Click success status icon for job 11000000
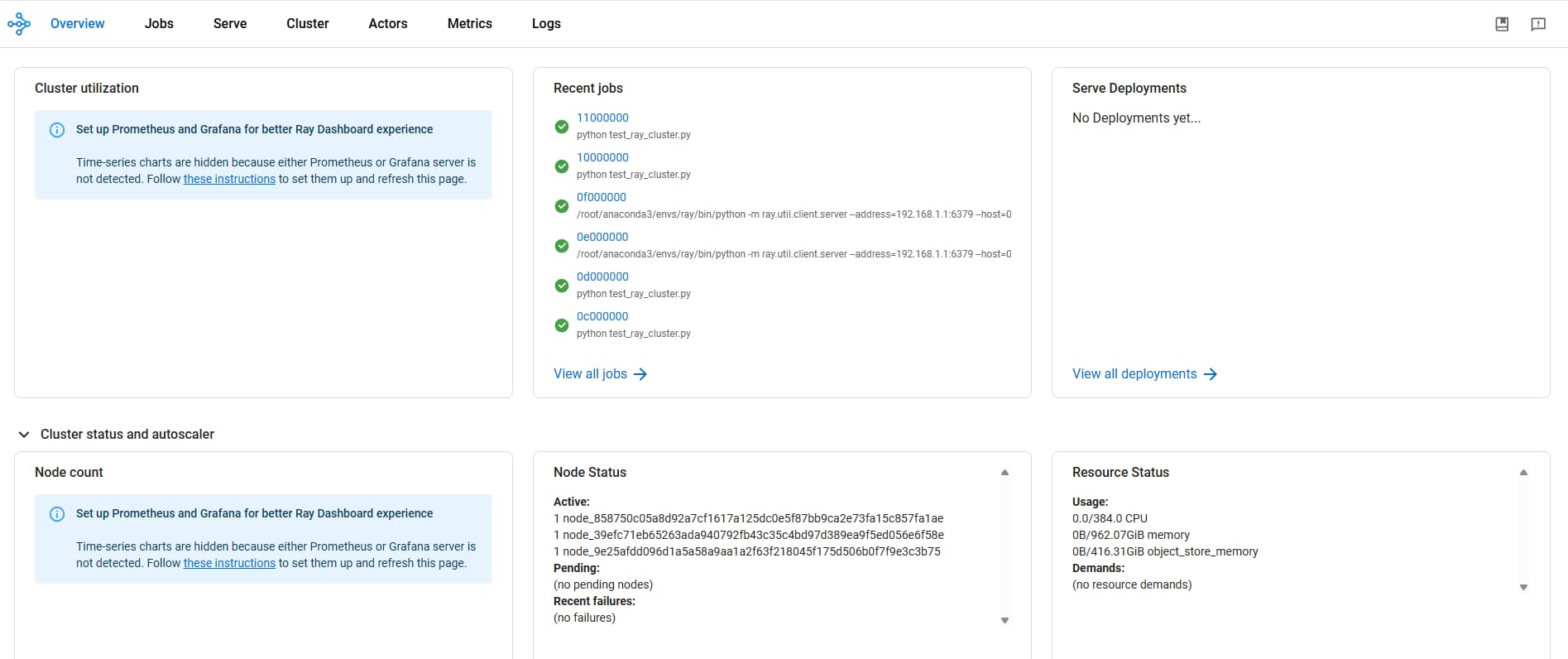The width and height of the screenshot is (1568, 659). click(562, 127)
